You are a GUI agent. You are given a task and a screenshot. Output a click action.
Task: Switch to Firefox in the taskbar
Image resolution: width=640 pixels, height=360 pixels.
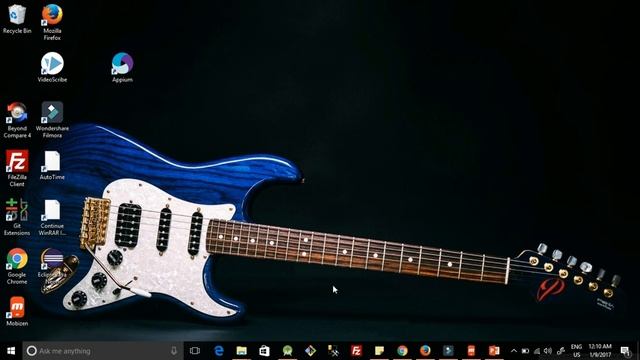(425, 351)
